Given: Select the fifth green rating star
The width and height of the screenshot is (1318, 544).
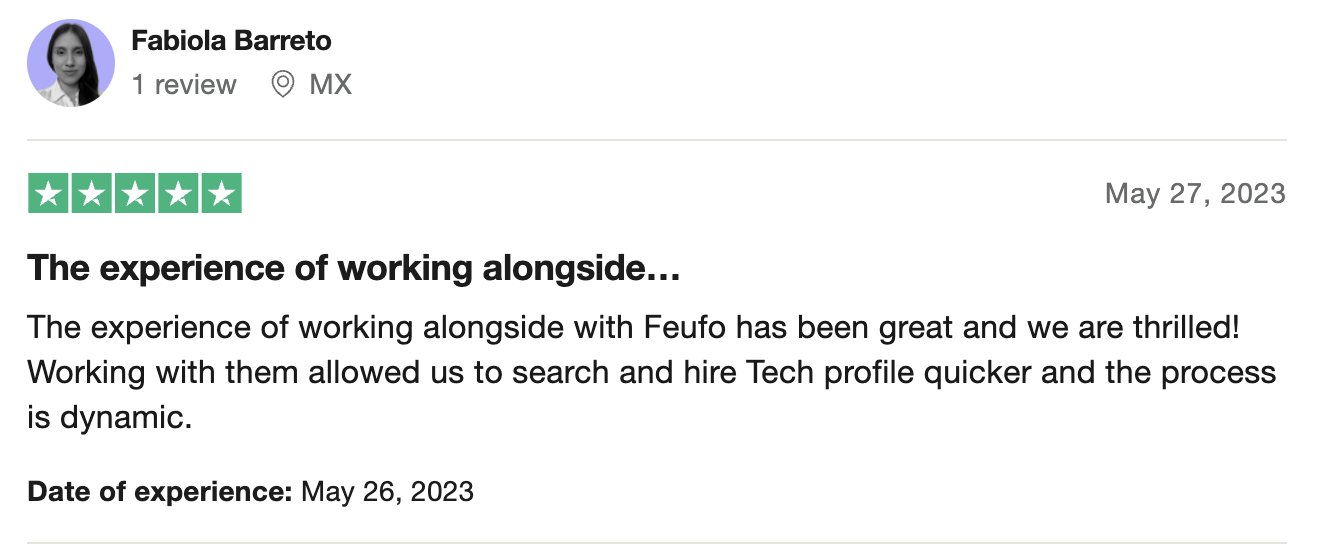Looking at the screenshot, I should 222,194.
